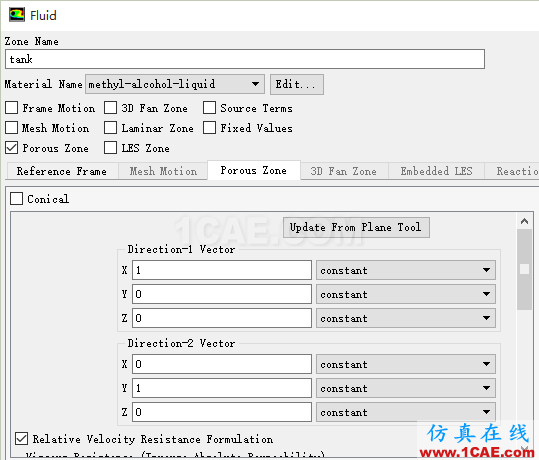
Task: Open the Material Name dropdown
Action: click(x=175, y=84)
